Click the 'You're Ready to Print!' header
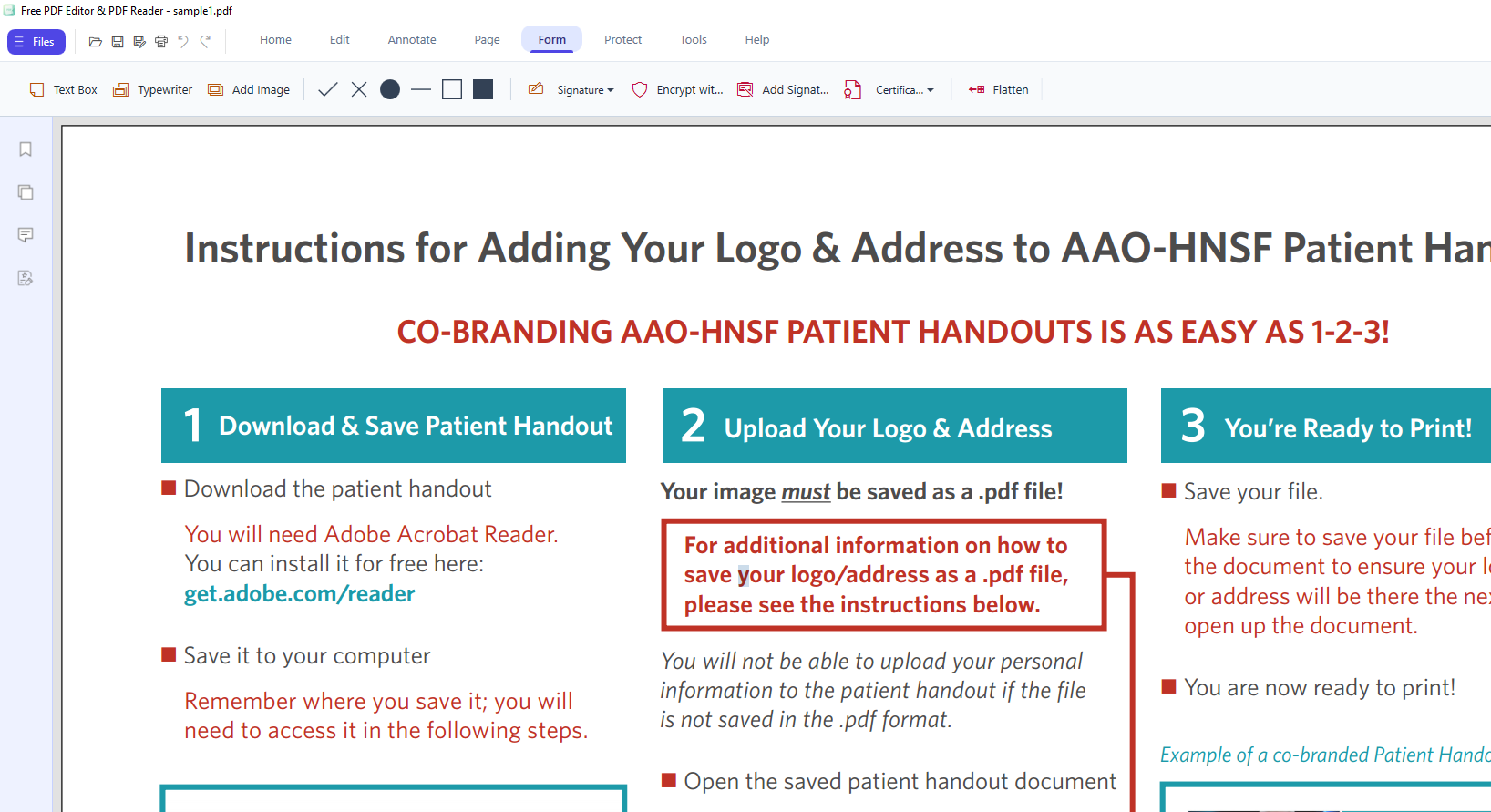The height and width of the screenshot is (812, 1491). point(1326,426)
